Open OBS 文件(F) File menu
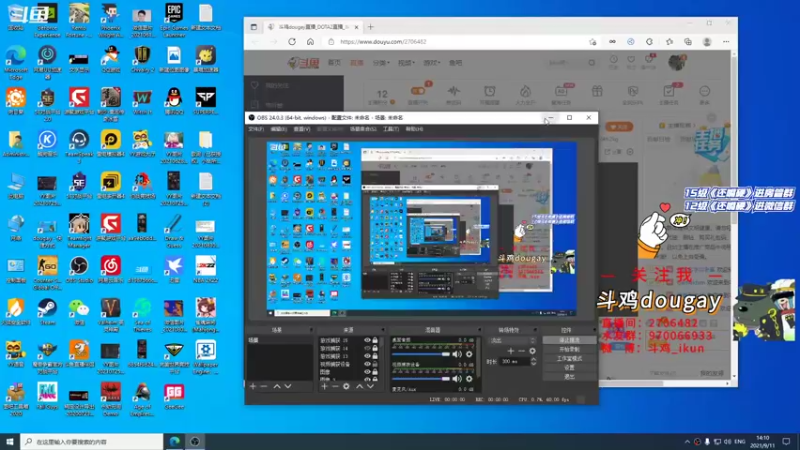Image resolution: width=800 pixels, height=450 pixels. [256, 130]
